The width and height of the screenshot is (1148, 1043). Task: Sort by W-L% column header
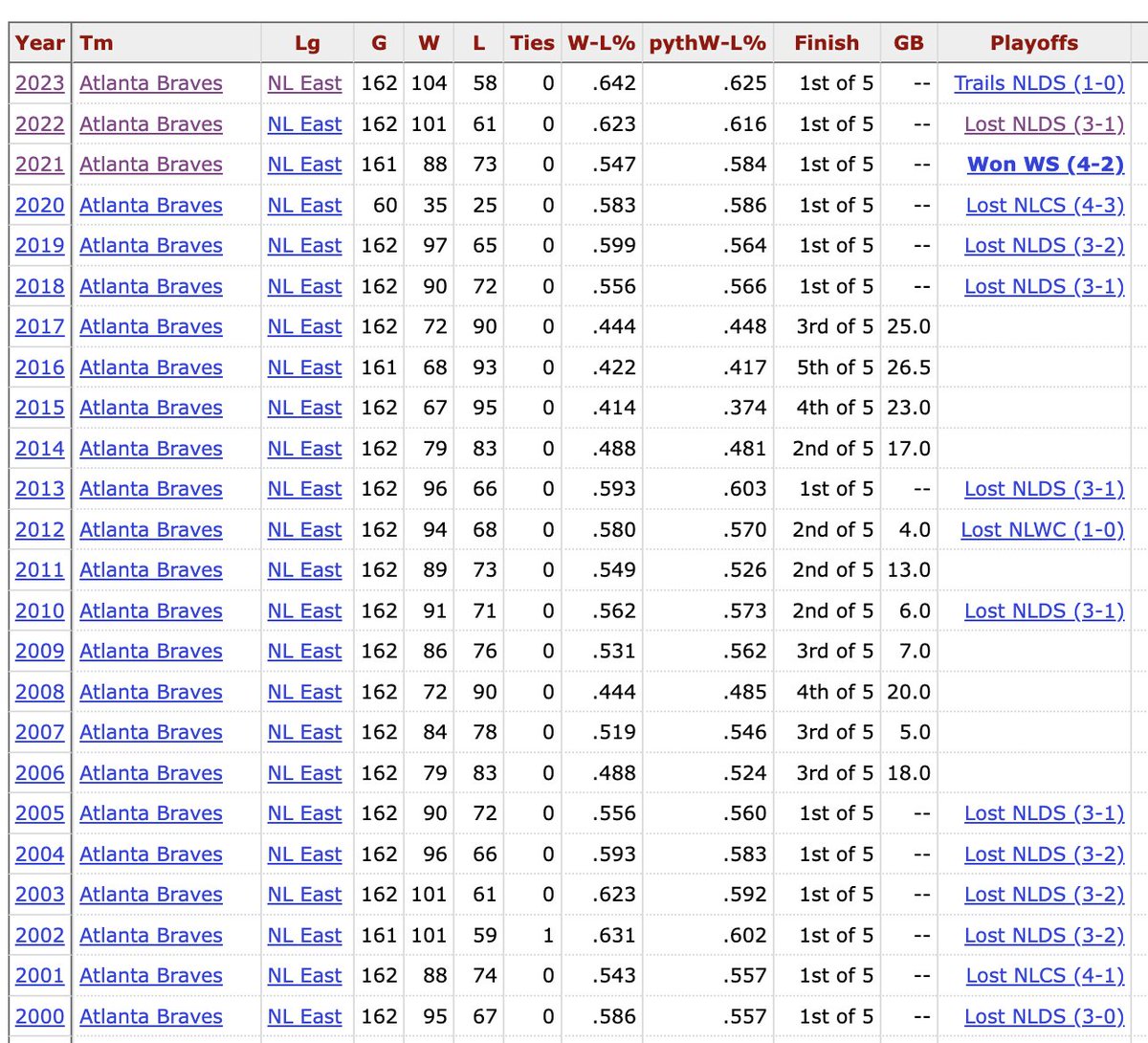pyautogui.click(x=601, y=43)
